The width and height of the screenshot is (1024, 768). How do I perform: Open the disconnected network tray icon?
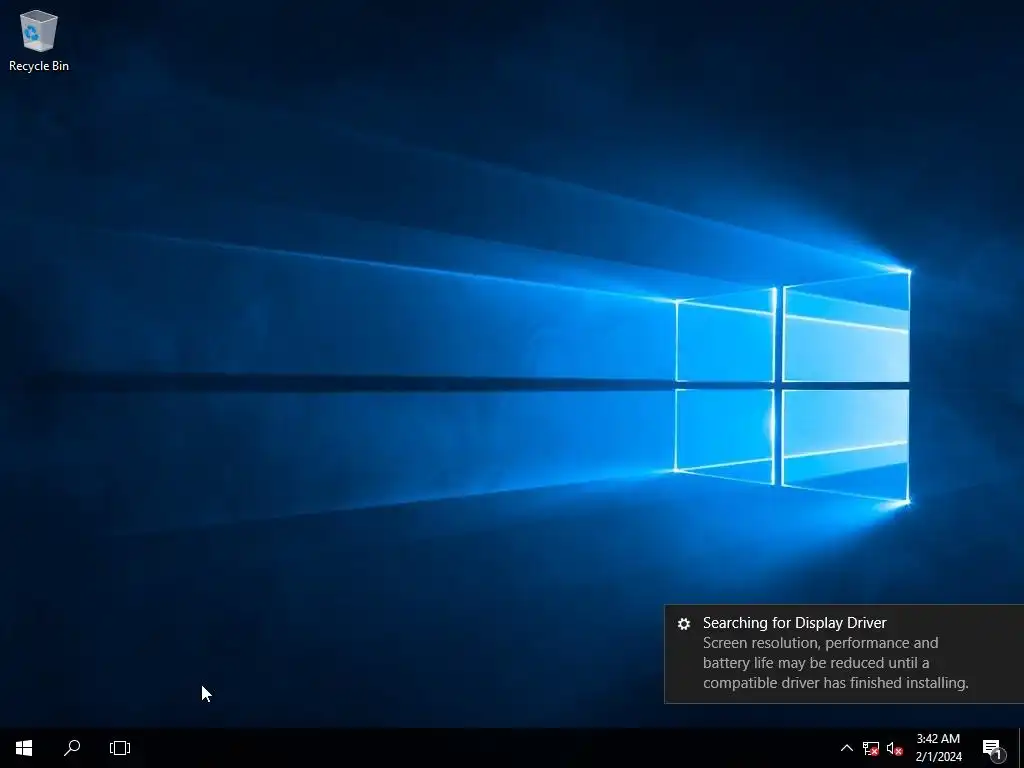coord(871,748)
